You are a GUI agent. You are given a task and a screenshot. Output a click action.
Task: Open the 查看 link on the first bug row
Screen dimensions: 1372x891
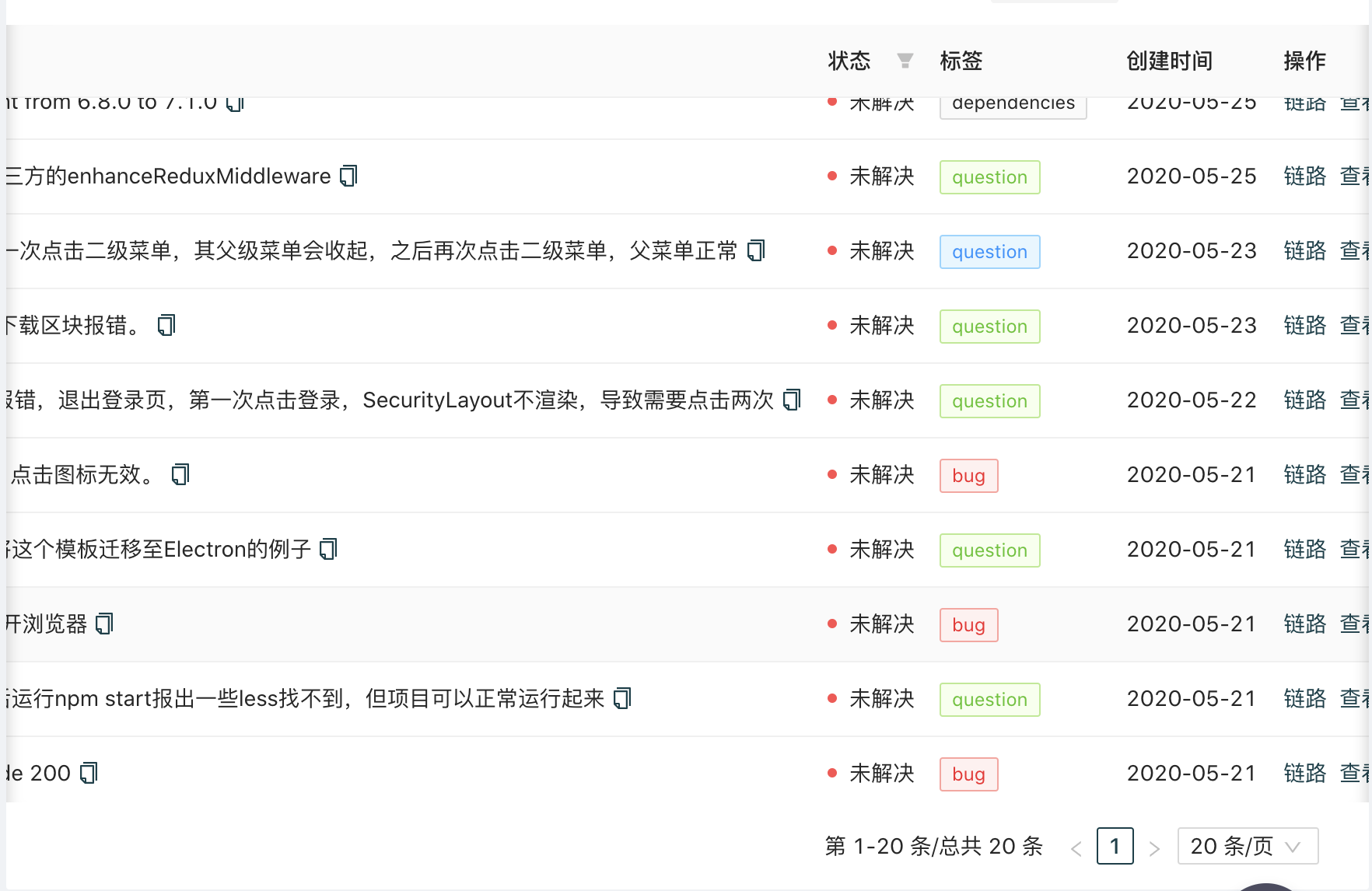1355,474
